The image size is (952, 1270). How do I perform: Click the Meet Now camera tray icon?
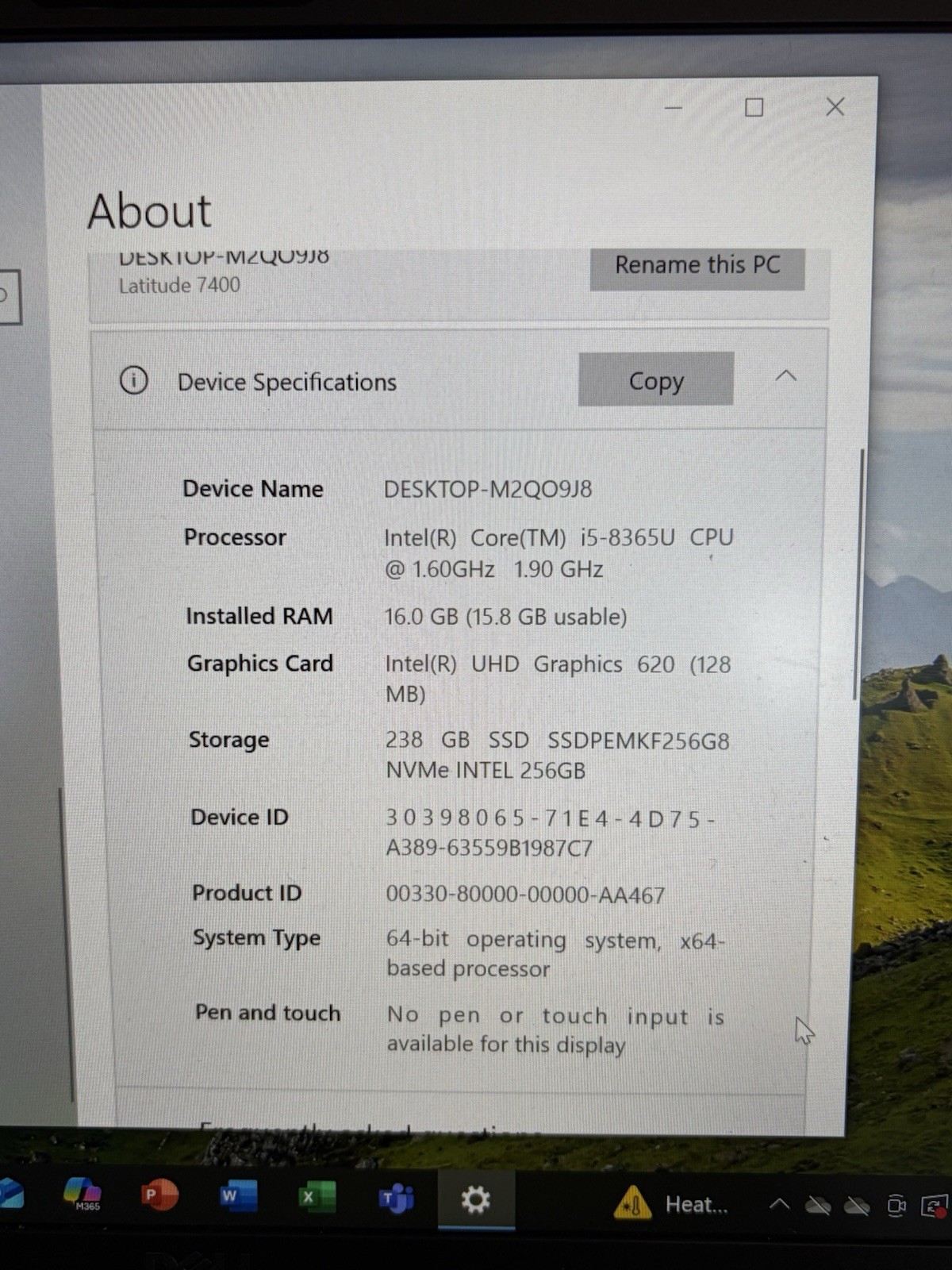pyautogui.click(x=896, y=1206)
